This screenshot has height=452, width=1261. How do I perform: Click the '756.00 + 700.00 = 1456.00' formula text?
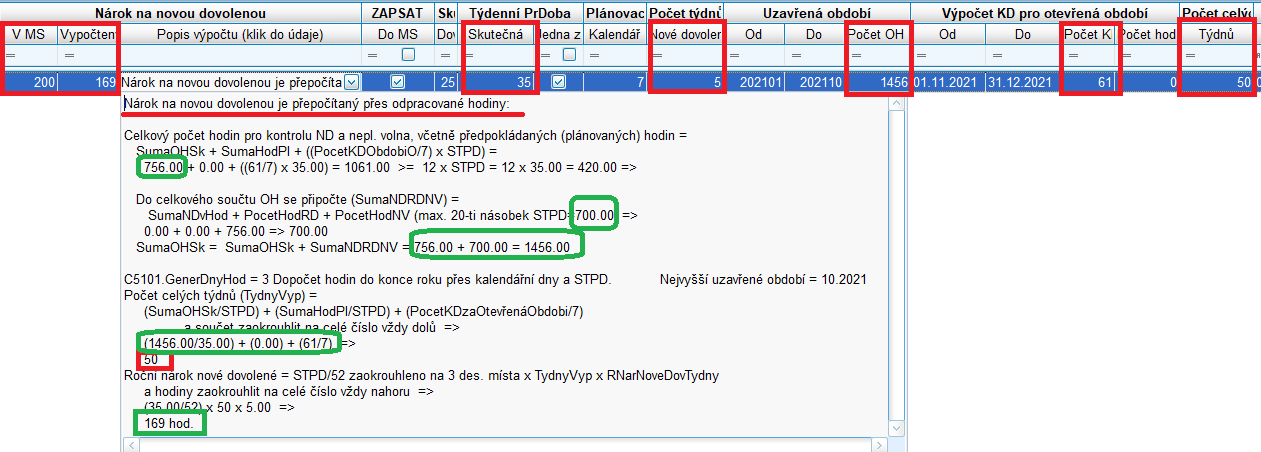pyautogui.click(x=492, y=247)
